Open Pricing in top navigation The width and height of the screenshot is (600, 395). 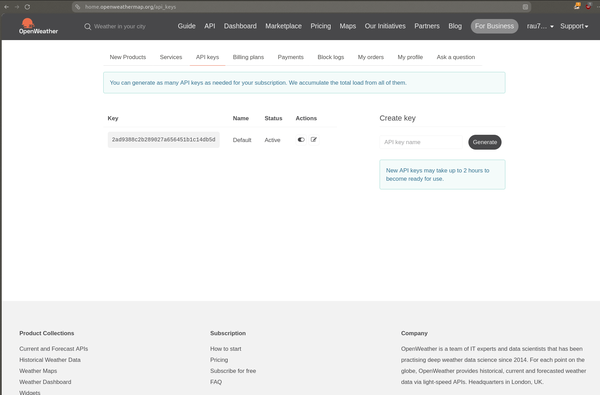[321, 26]
